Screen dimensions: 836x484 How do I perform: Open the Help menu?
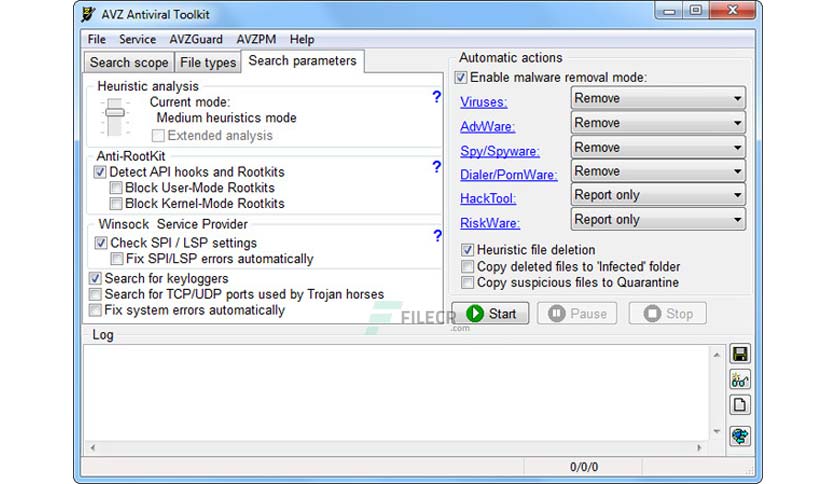(302, 39)
